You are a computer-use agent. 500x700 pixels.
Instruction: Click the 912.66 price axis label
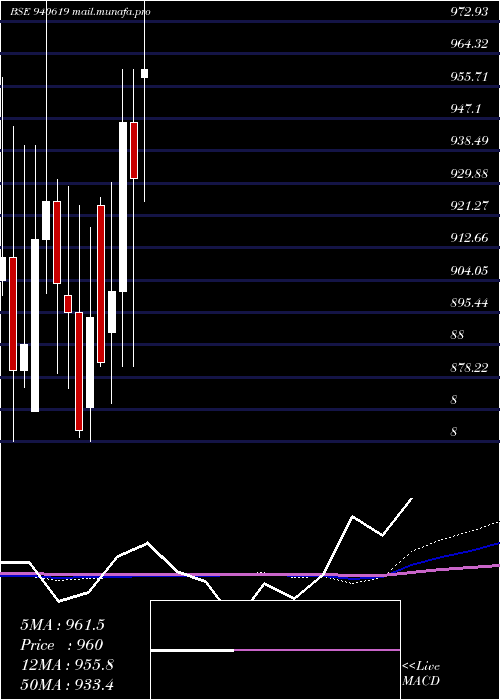click(x=469, y=238)
